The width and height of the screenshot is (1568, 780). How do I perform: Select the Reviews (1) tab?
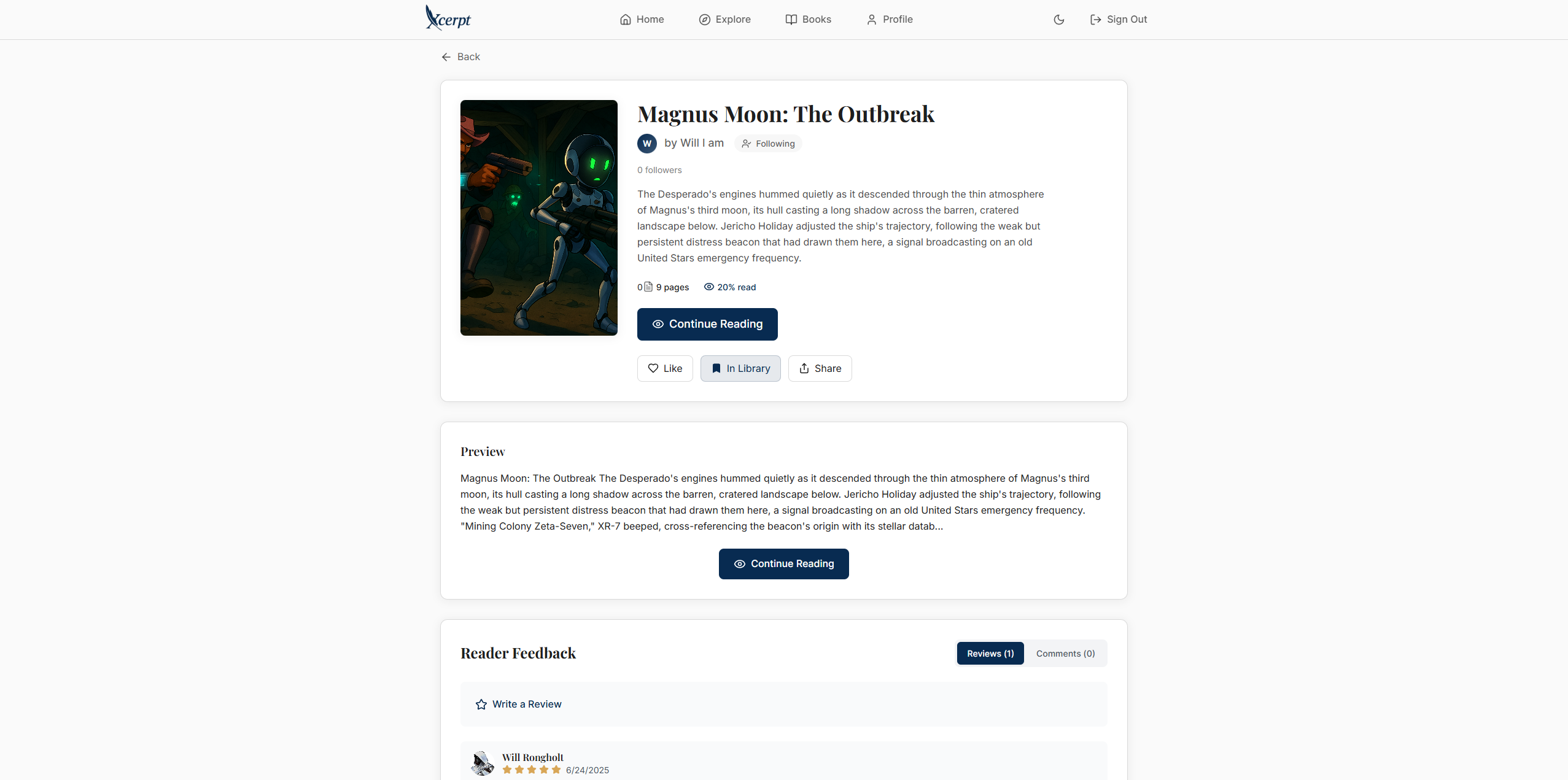click(990, 654)
